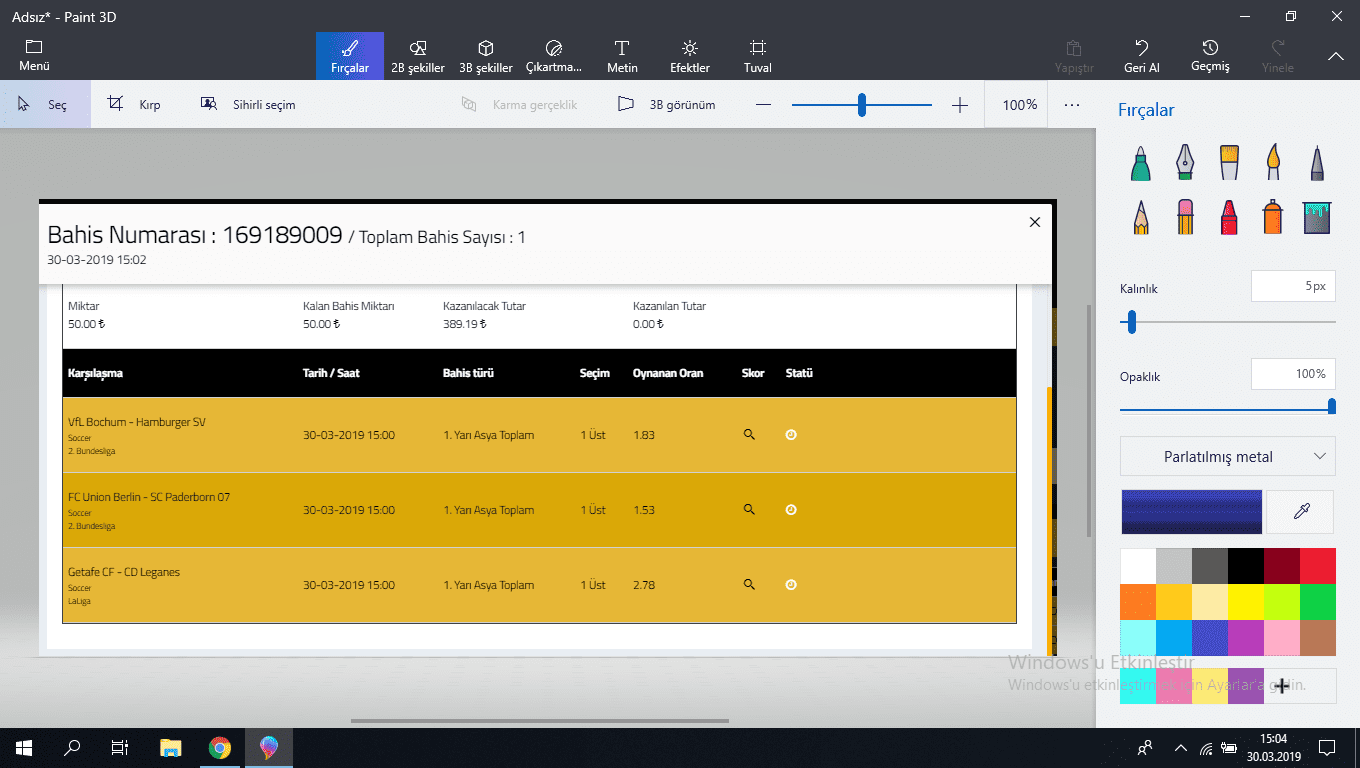Viewport: 1360px width, 768px height.
Task: Click the zoom out minus button
Action: point(764,105)
